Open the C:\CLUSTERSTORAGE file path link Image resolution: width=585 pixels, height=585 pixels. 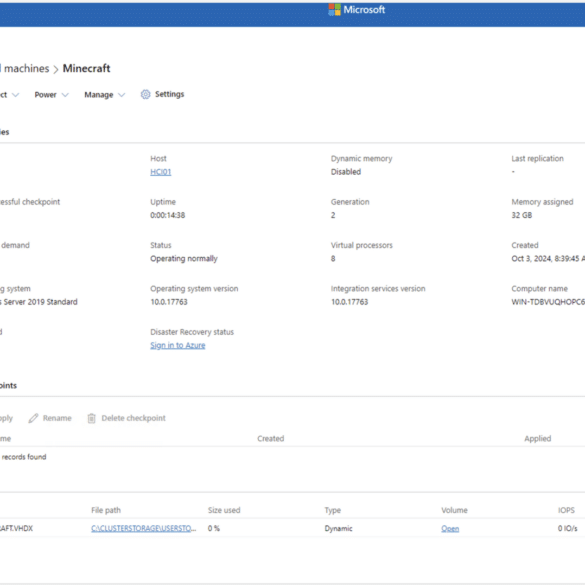click(x=144, y=529)
